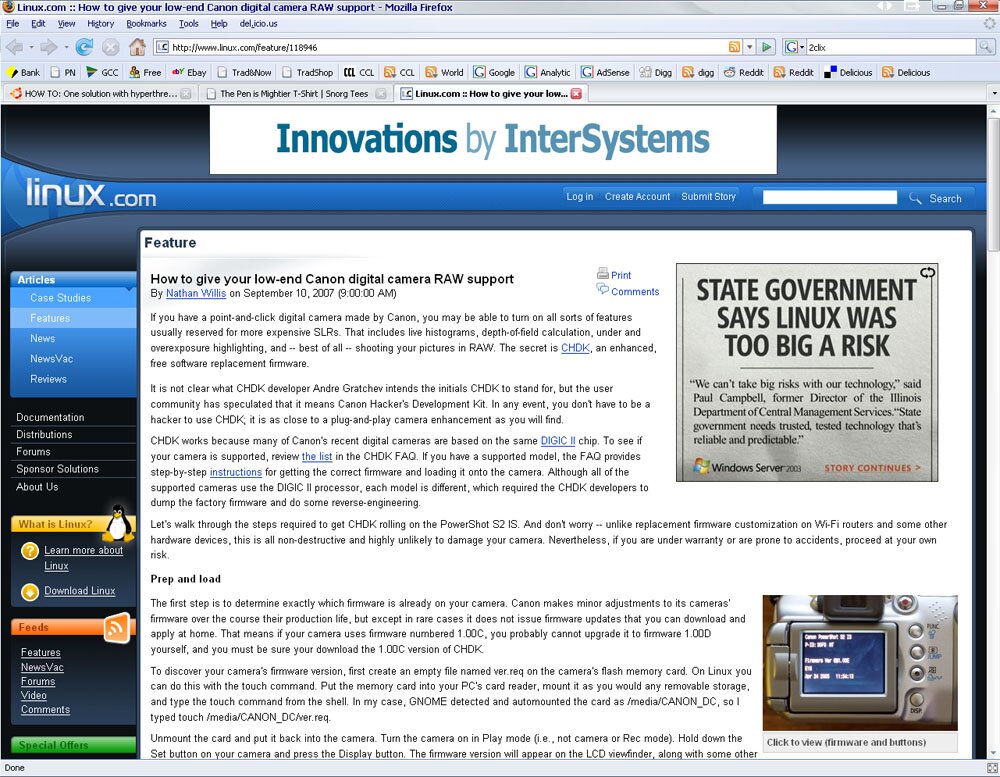Screen dimensions: 1000x777
Task: Open the Tools menu
Action: (189, 24)
